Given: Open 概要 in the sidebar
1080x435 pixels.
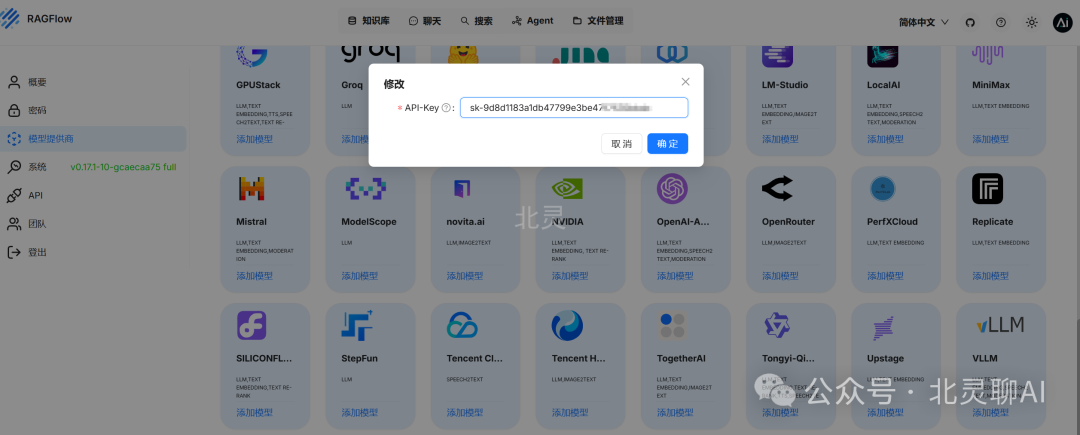Looking at the screenshot, I should (x=93, y=83).
